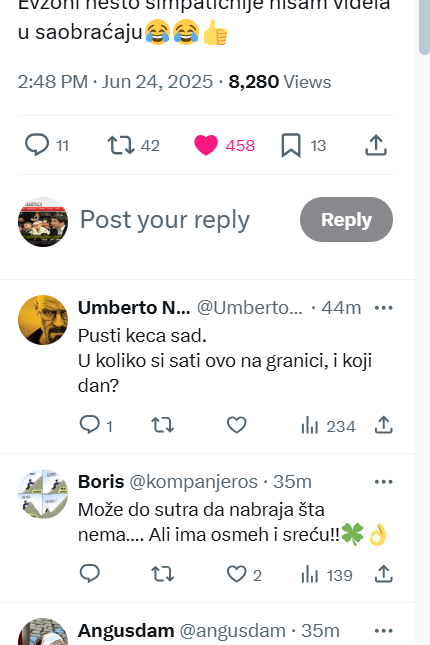Open Umberto's profile avatar
The image size is (430, 645).
pyautogui.click(x=43, y=320)
